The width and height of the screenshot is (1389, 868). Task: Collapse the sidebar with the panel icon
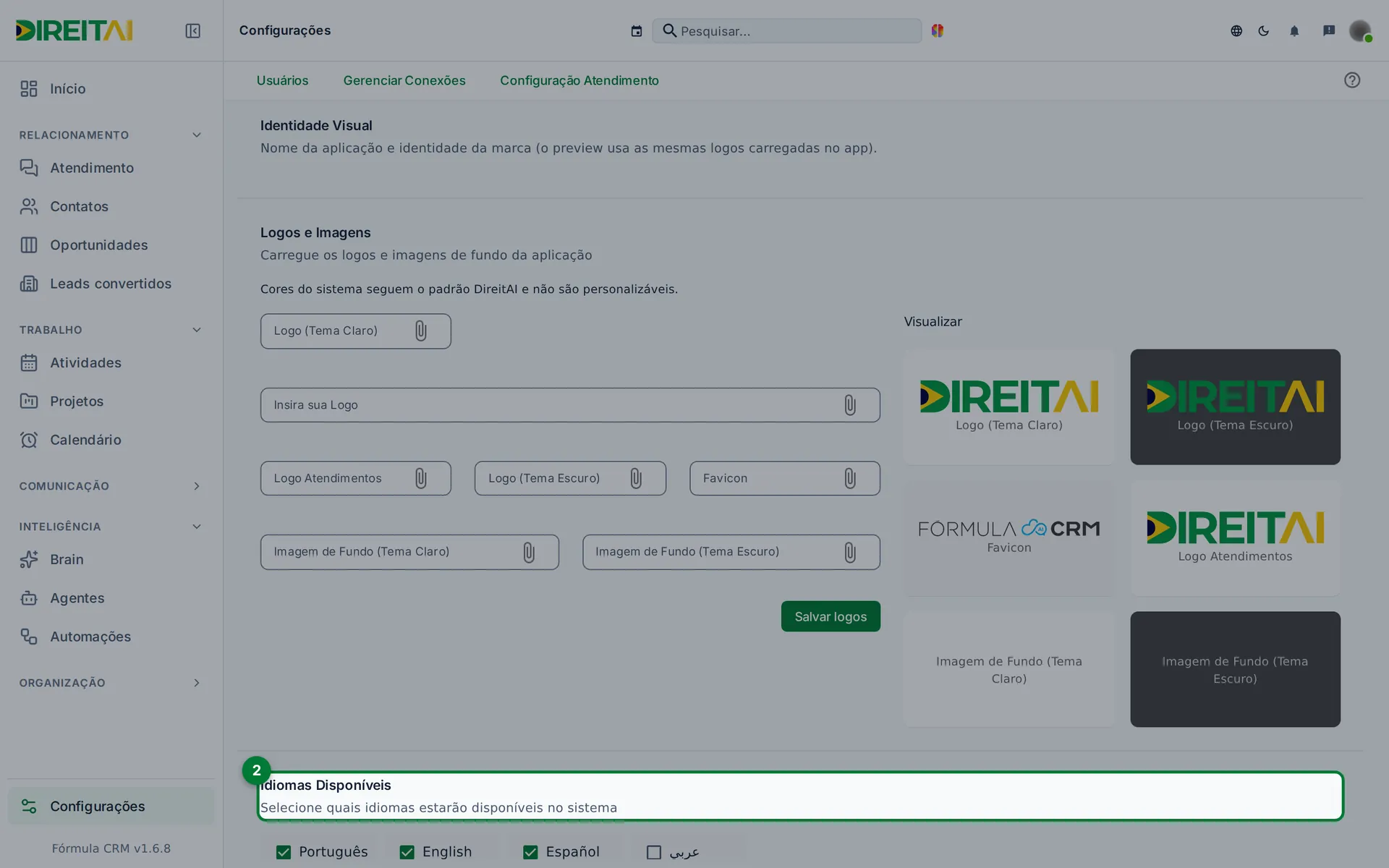(192, 30)
